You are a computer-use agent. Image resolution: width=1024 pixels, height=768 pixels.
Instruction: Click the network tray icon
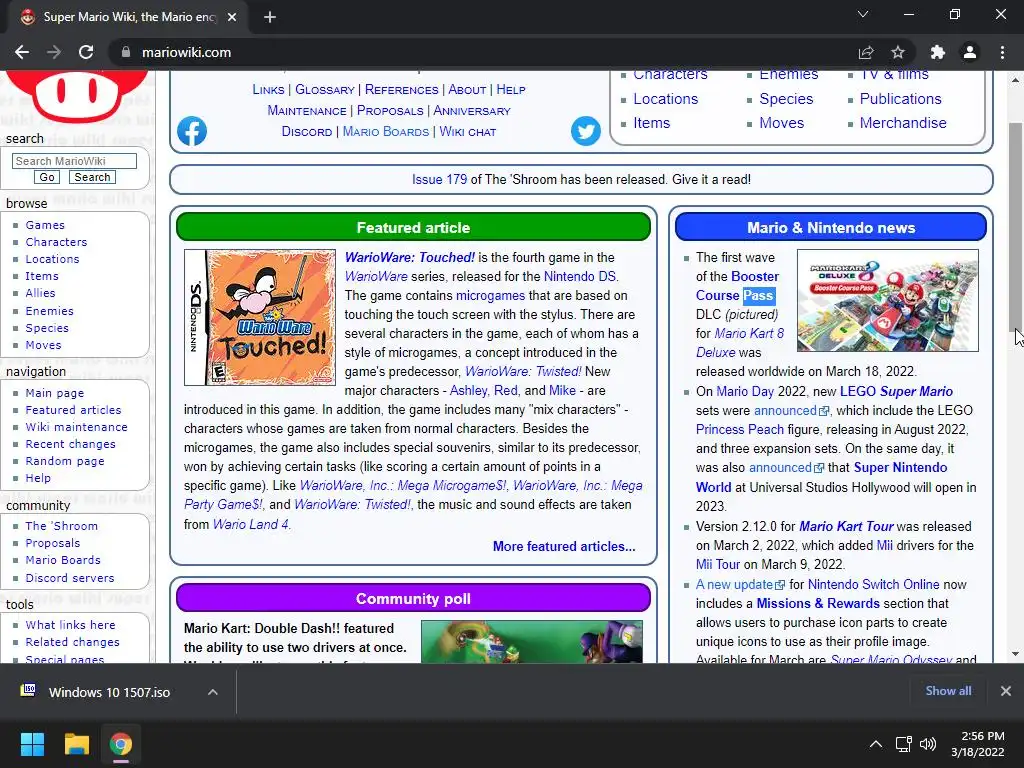pos(903,744)
